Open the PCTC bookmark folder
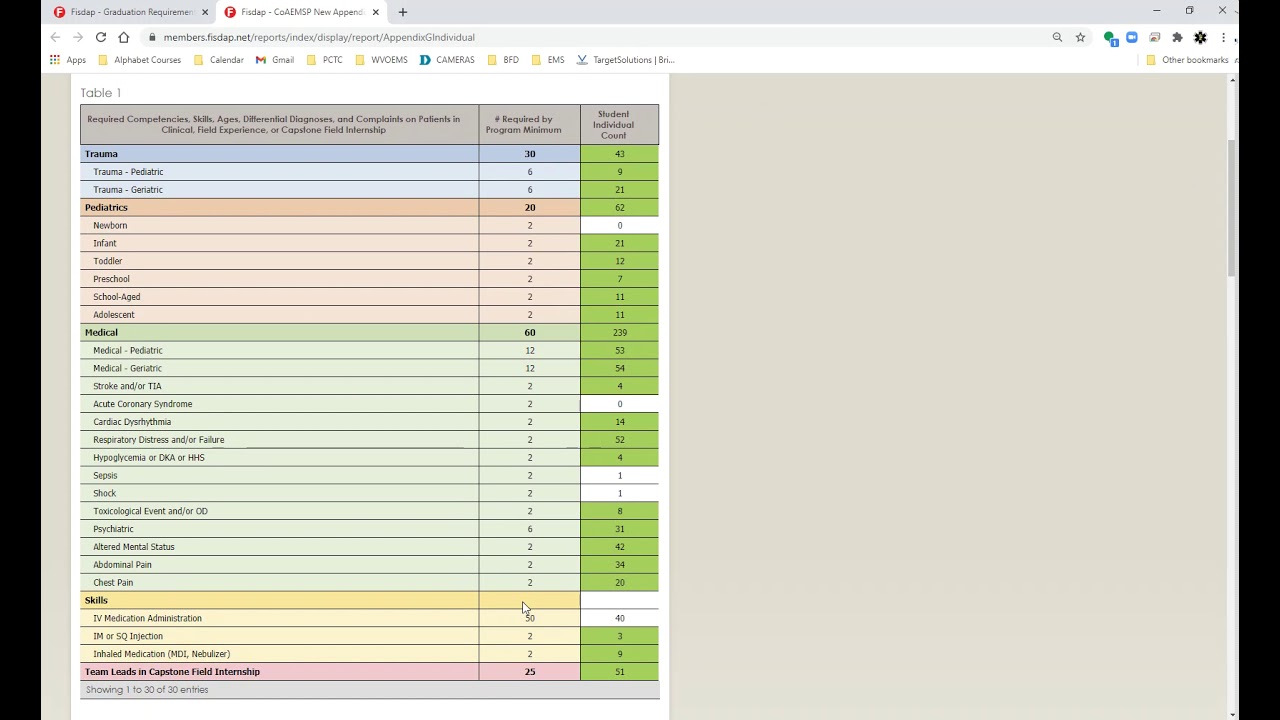 pos(325,60)
